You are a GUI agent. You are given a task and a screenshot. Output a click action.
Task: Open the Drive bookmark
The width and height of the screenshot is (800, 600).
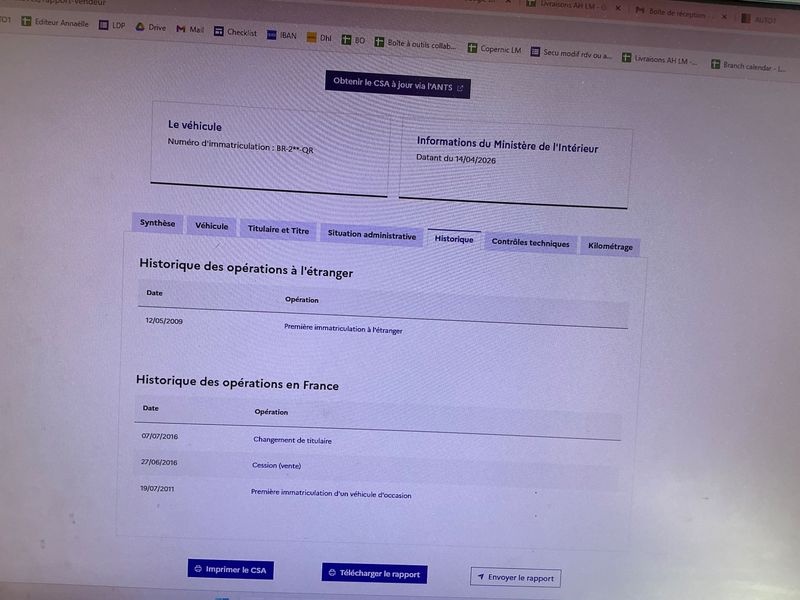[151, 27]
